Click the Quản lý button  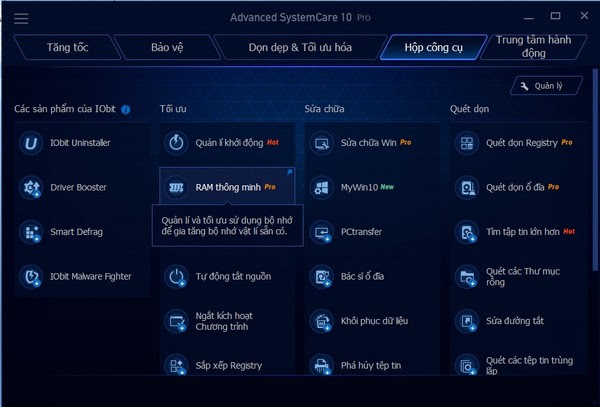(x=546, y=86)
